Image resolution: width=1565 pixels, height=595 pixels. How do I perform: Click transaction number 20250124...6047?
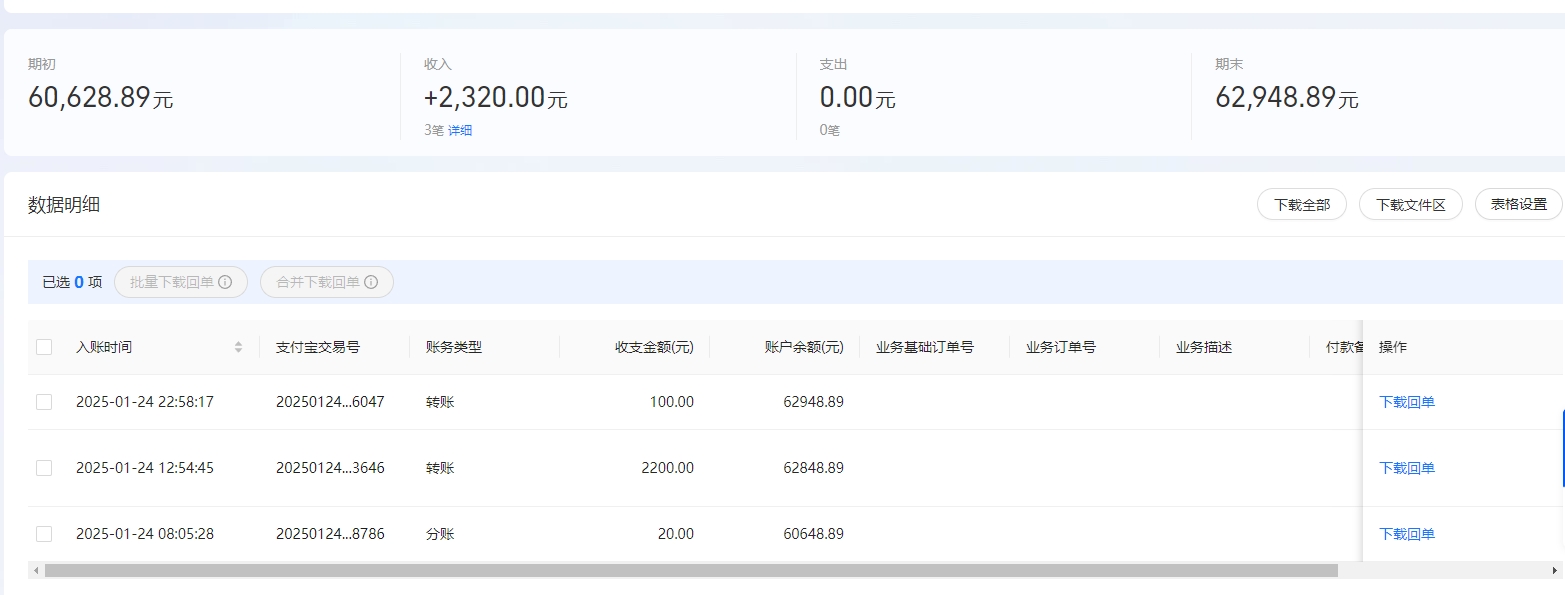click(x=330, y=402)
